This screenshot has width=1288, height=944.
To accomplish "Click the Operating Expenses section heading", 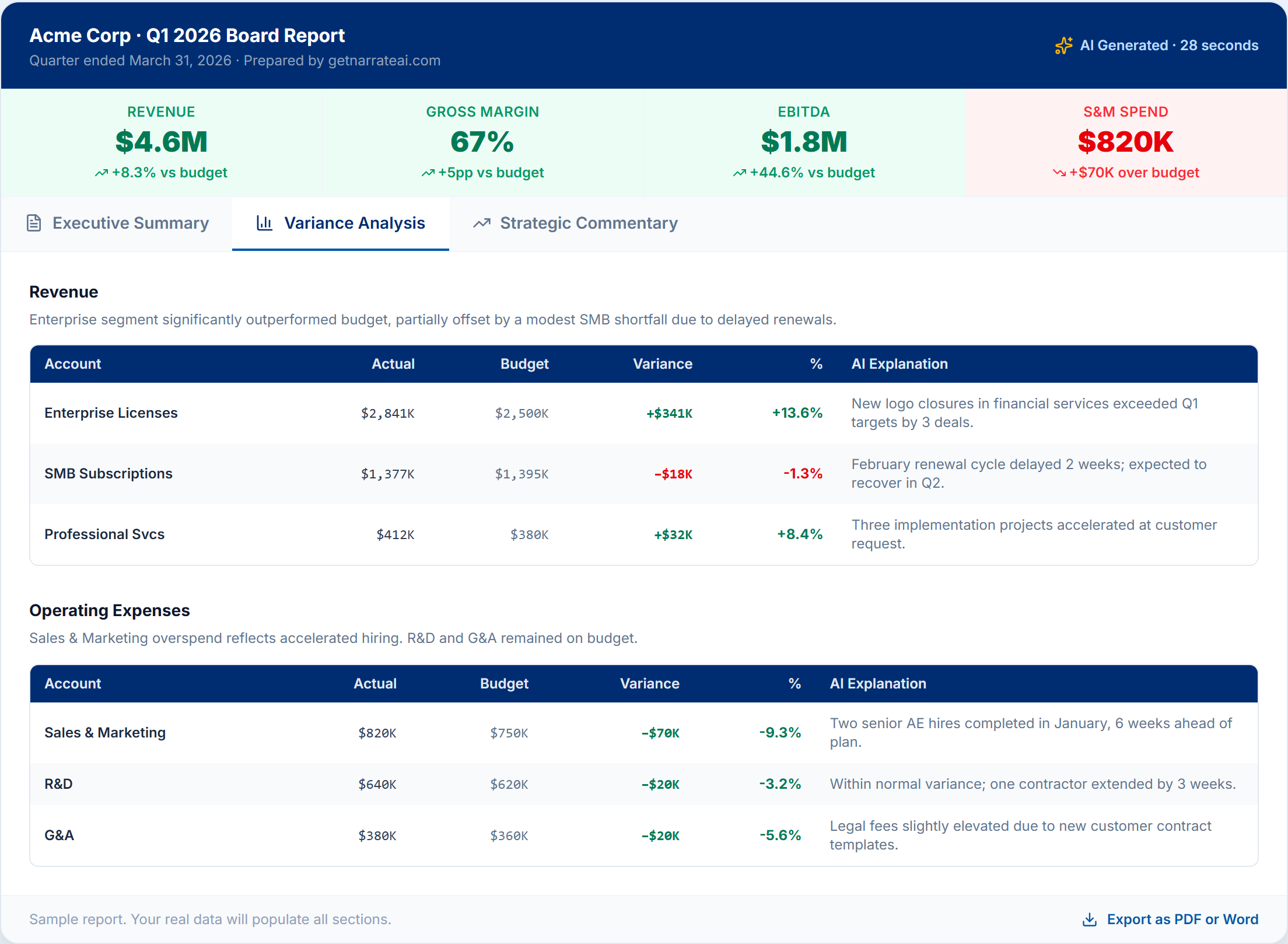I will pos(110,611).
